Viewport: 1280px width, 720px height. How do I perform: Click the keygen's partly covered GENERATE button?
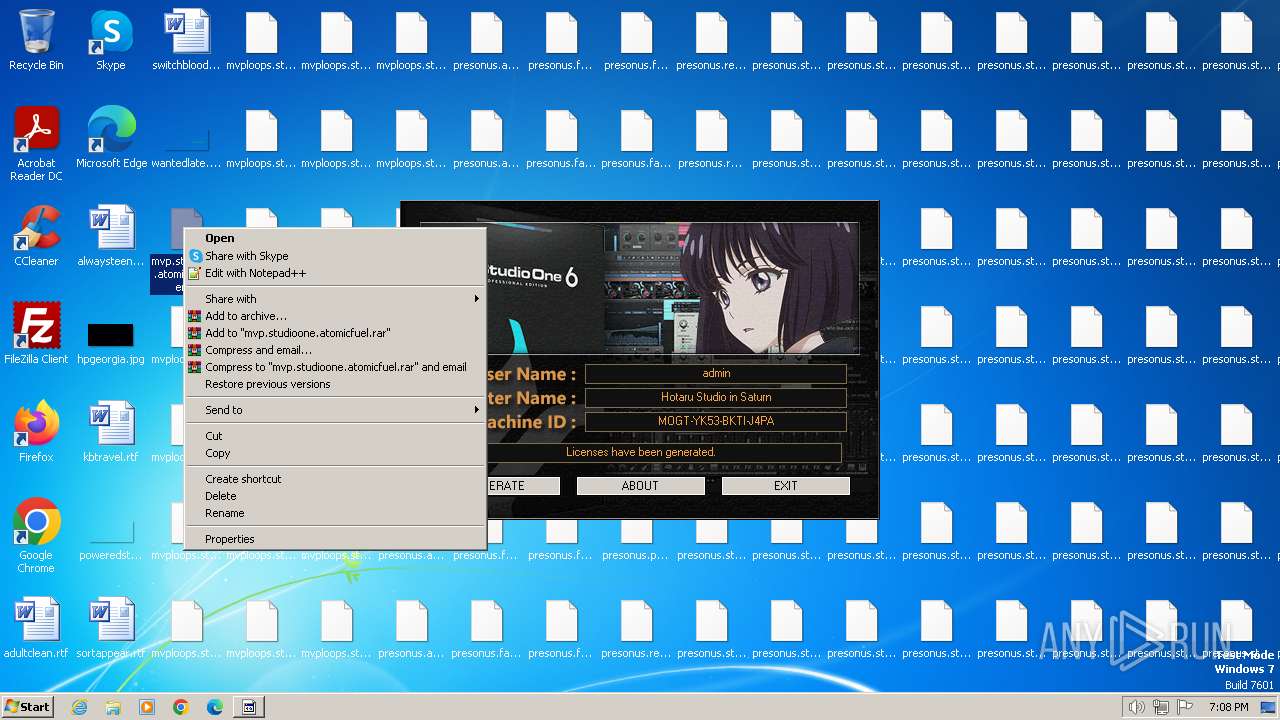523,486
